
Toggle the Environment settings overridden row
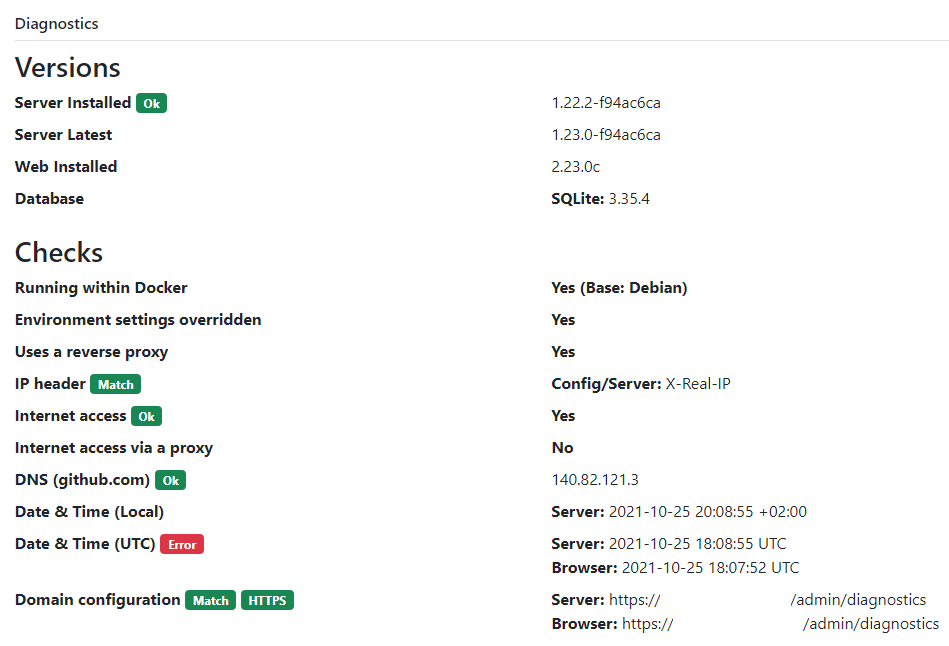coord(138,319)
